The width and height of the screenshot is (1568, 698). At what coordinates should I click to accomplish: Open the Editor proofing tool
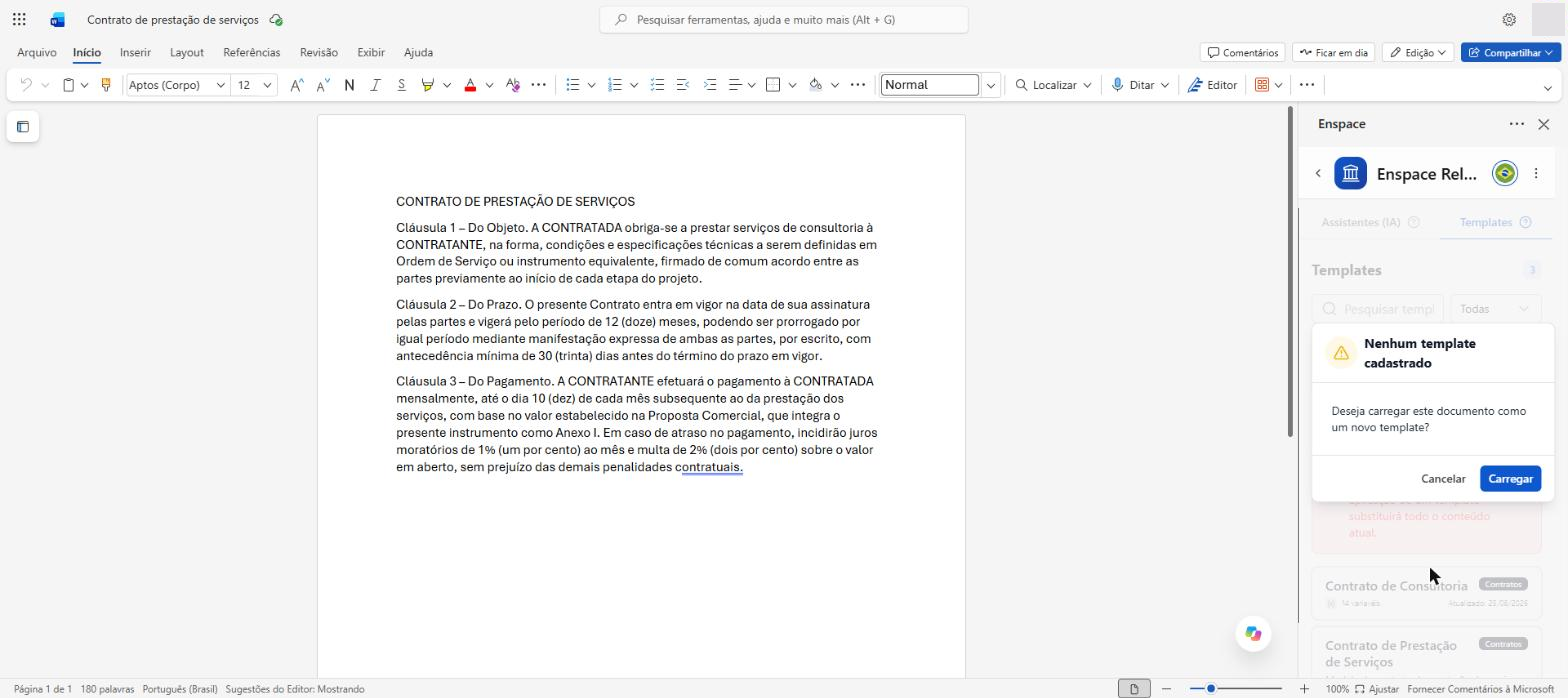click(x=1212, y=85)
